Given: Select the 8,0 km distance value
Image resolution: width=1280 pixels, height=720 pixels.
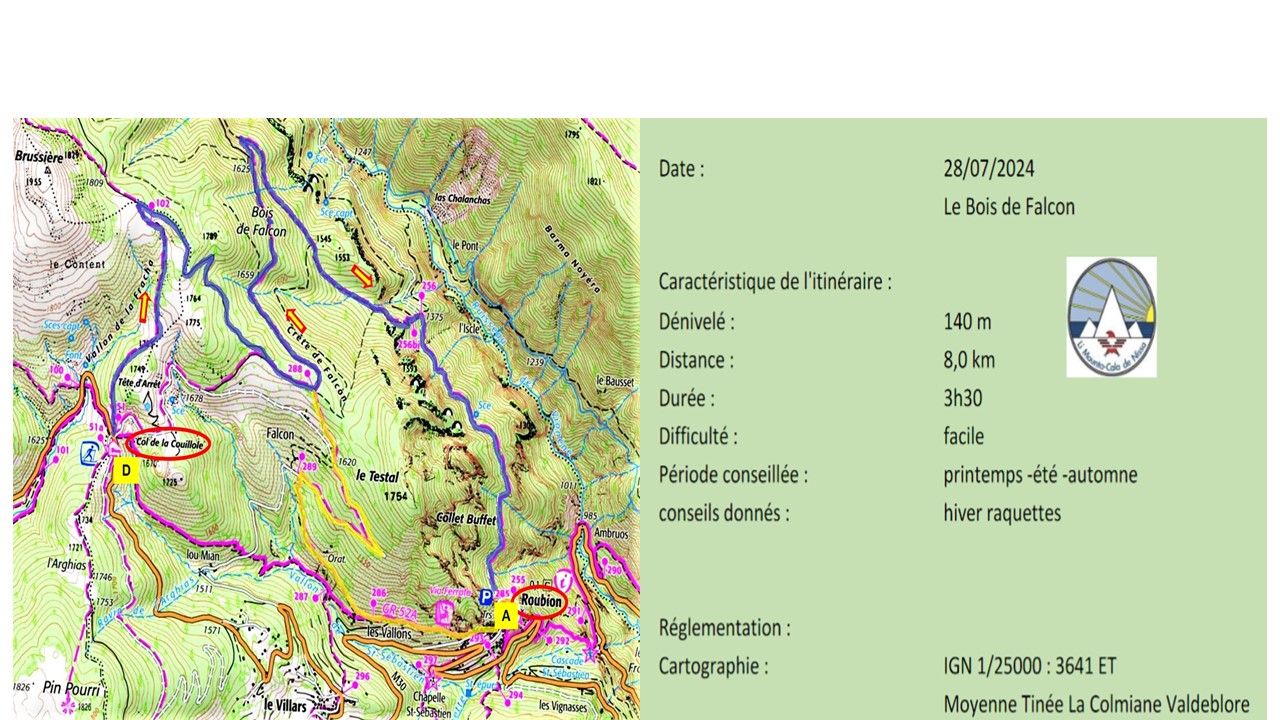Looking at the screenshot, I should point(969,360).
